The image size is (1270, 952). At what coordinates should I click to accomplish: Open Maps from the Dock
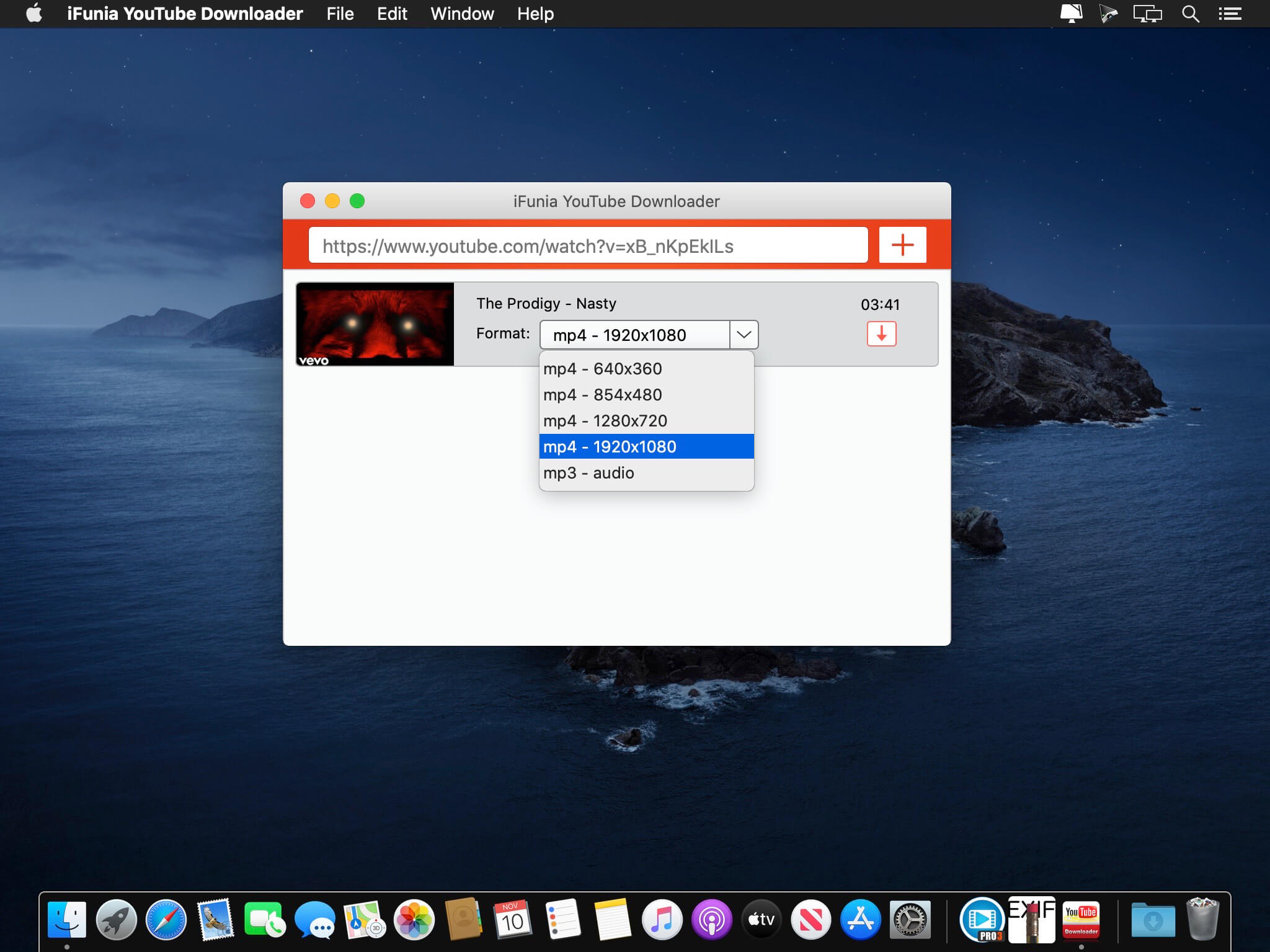coord(365,919)
